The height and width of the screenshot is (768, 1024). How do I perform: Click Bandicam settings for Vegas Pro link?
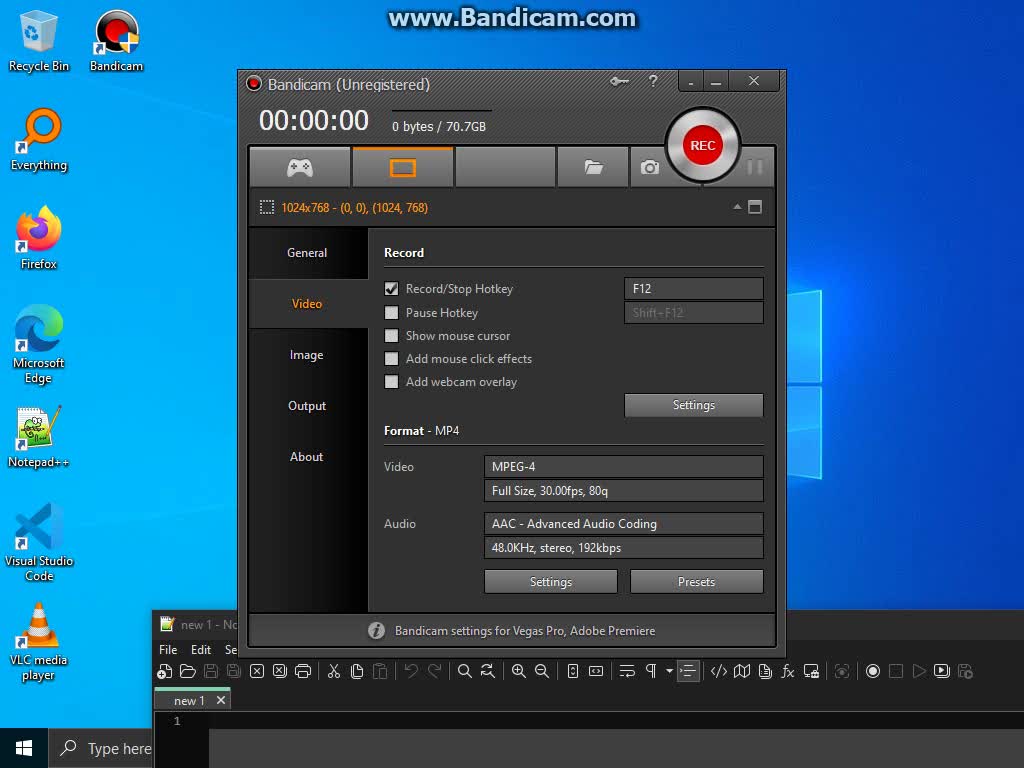click(x=524, y=631)
